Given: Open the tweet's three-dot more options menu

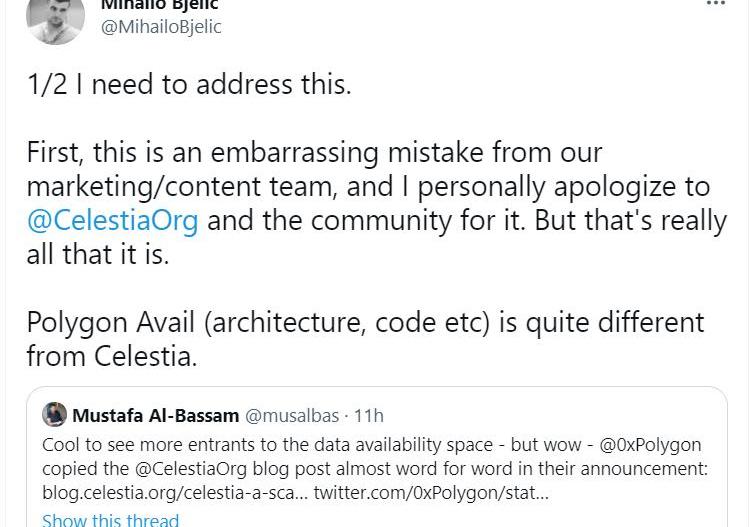Looking at the screenshot, I should 715,5.
